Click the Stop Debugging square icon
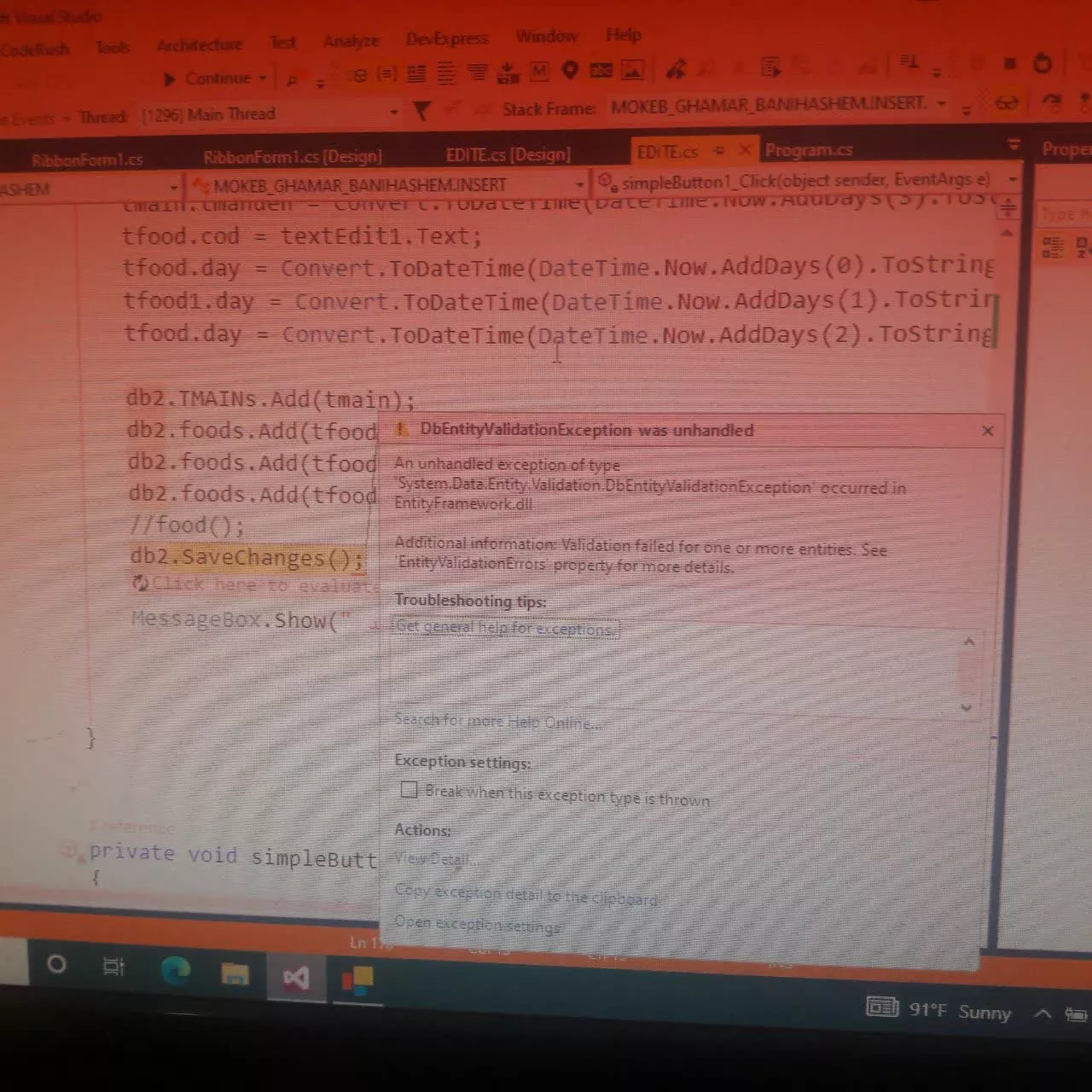Screen dimensions: 1092x1092 point(1010,64)
